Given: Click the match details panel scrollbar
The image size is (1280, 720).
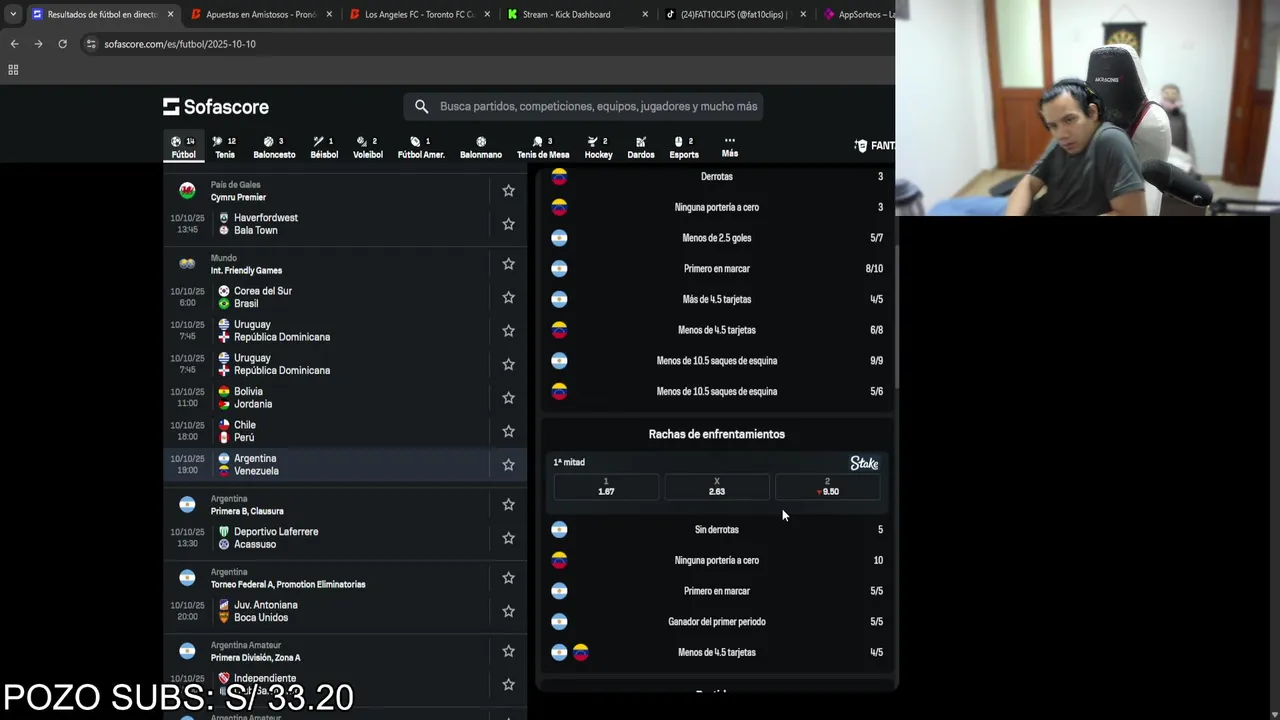Looking at the screenshot, I should pos(897,317).
